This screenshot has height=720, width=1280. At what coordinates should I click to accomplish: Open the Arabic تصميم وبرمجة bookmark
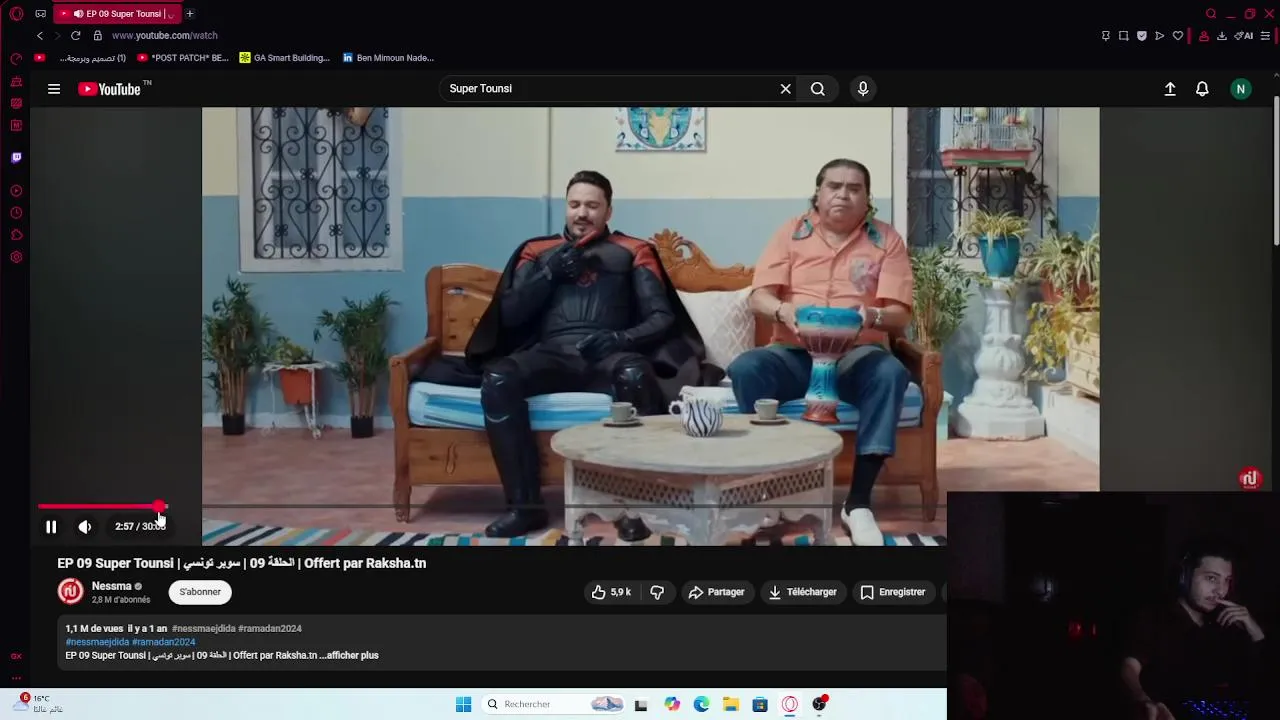[x=94, y=58]
